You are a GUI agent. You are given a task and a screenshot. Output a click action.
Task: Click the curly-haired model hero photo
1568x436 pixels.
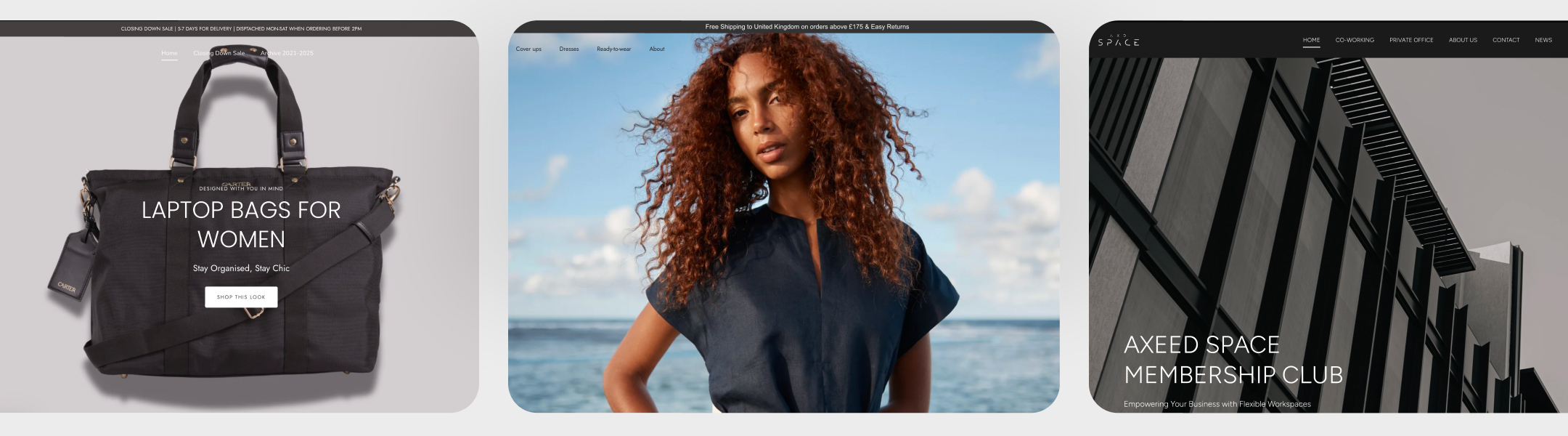point(784,223)
